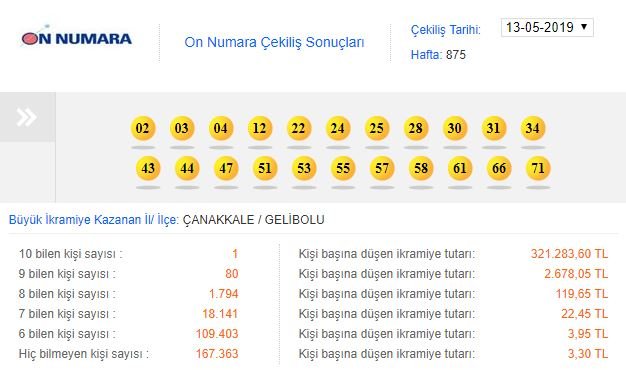Click the dropdown arrow beside the date
The width and height of the screenshot is (626, 370).
click(584, 27)
